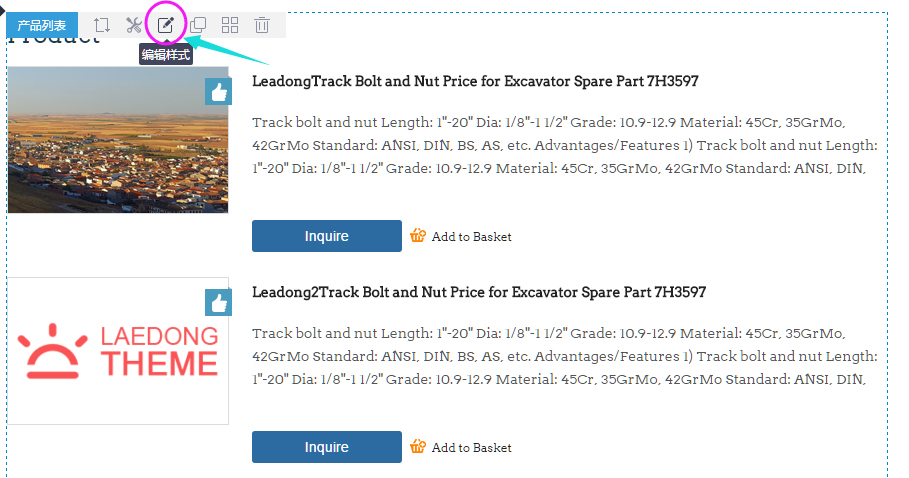Click the edit style pencil icon

(x=166, y=25)
